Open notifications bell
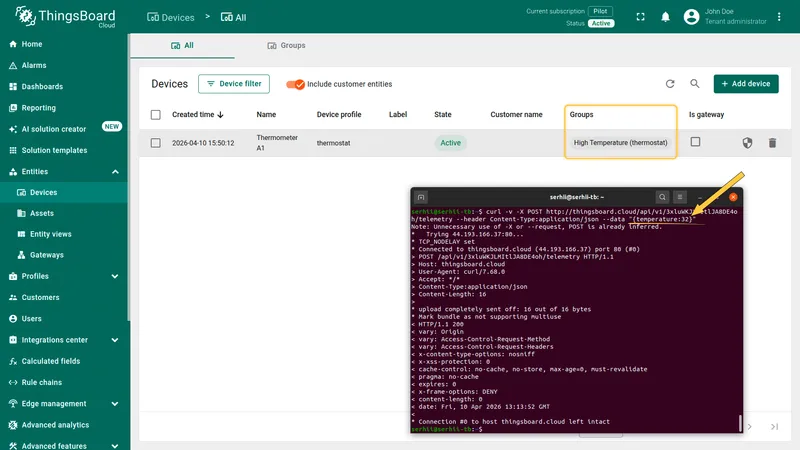800x450 pixels. [665, 17]
